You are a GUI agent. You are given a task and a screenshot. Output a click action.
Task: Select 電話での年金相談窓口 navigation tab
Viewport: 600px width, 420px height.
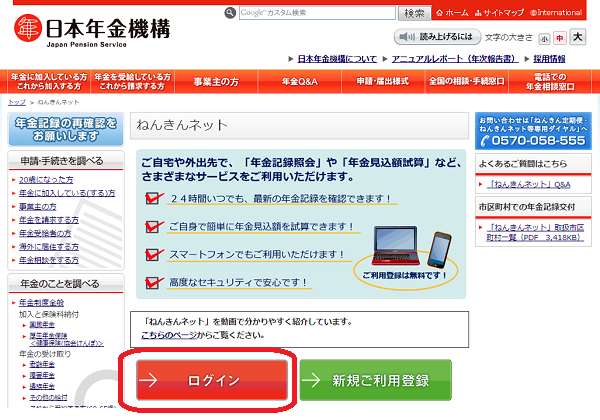pyautogui.click(x=550, y=81)
